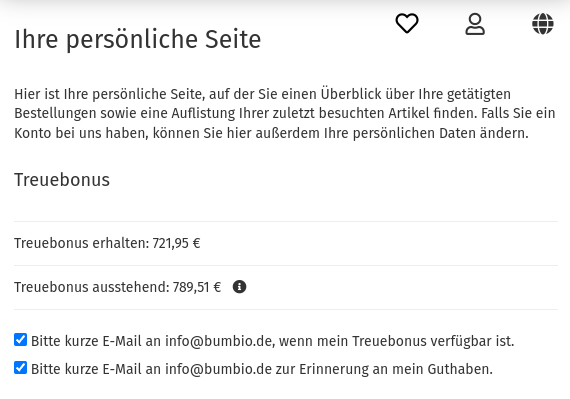Open the wishlist via the heart icon
Image resolution: width=570 pixels, height=399 pixels.
407,24
